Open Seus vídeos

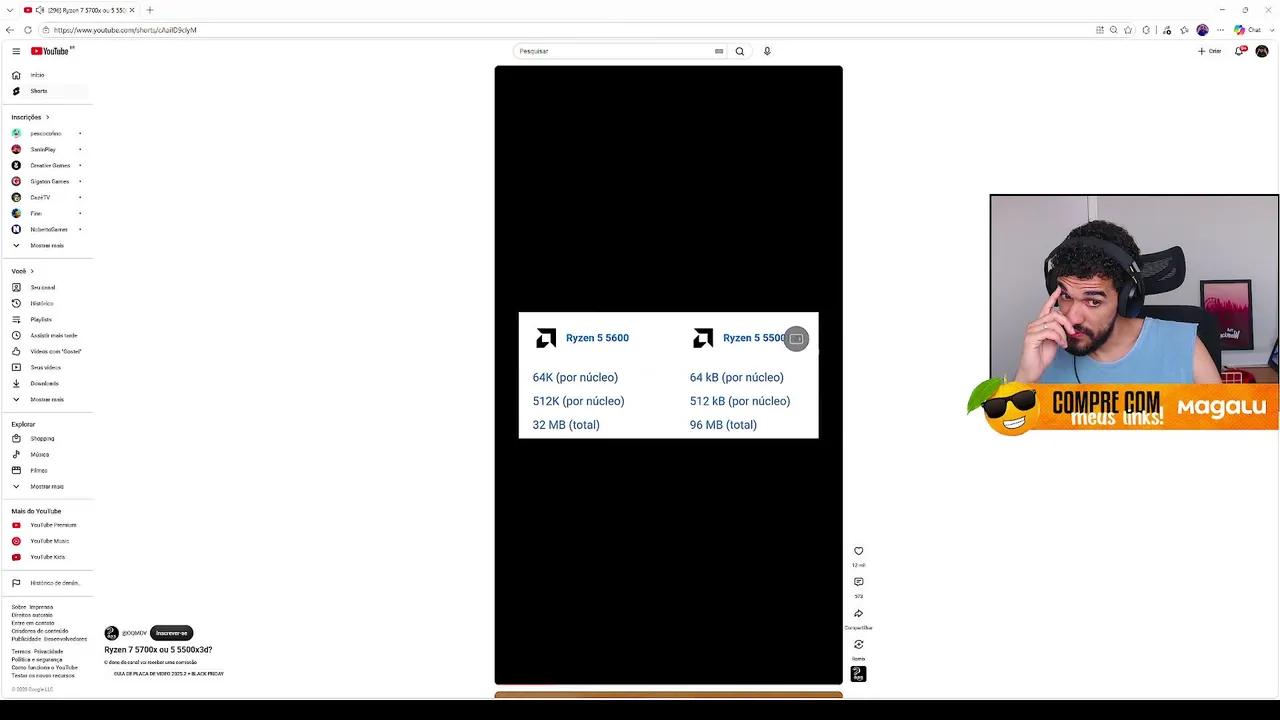45,367
